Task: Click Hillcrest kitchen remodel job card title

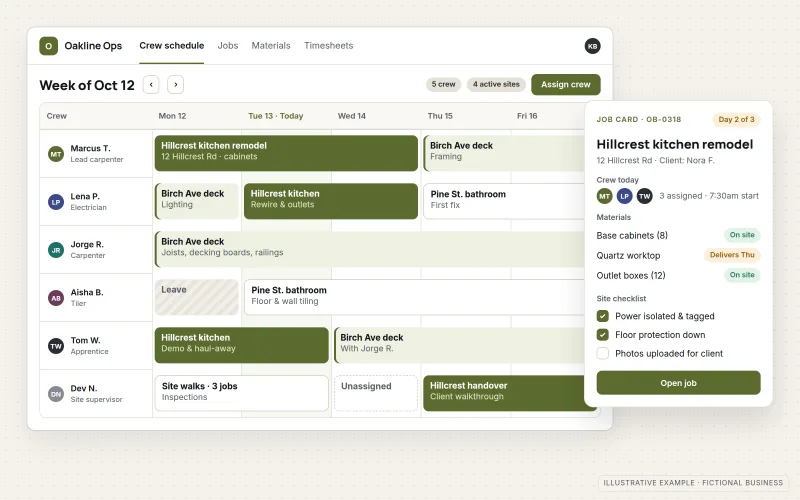Action: tap(674, 144)
